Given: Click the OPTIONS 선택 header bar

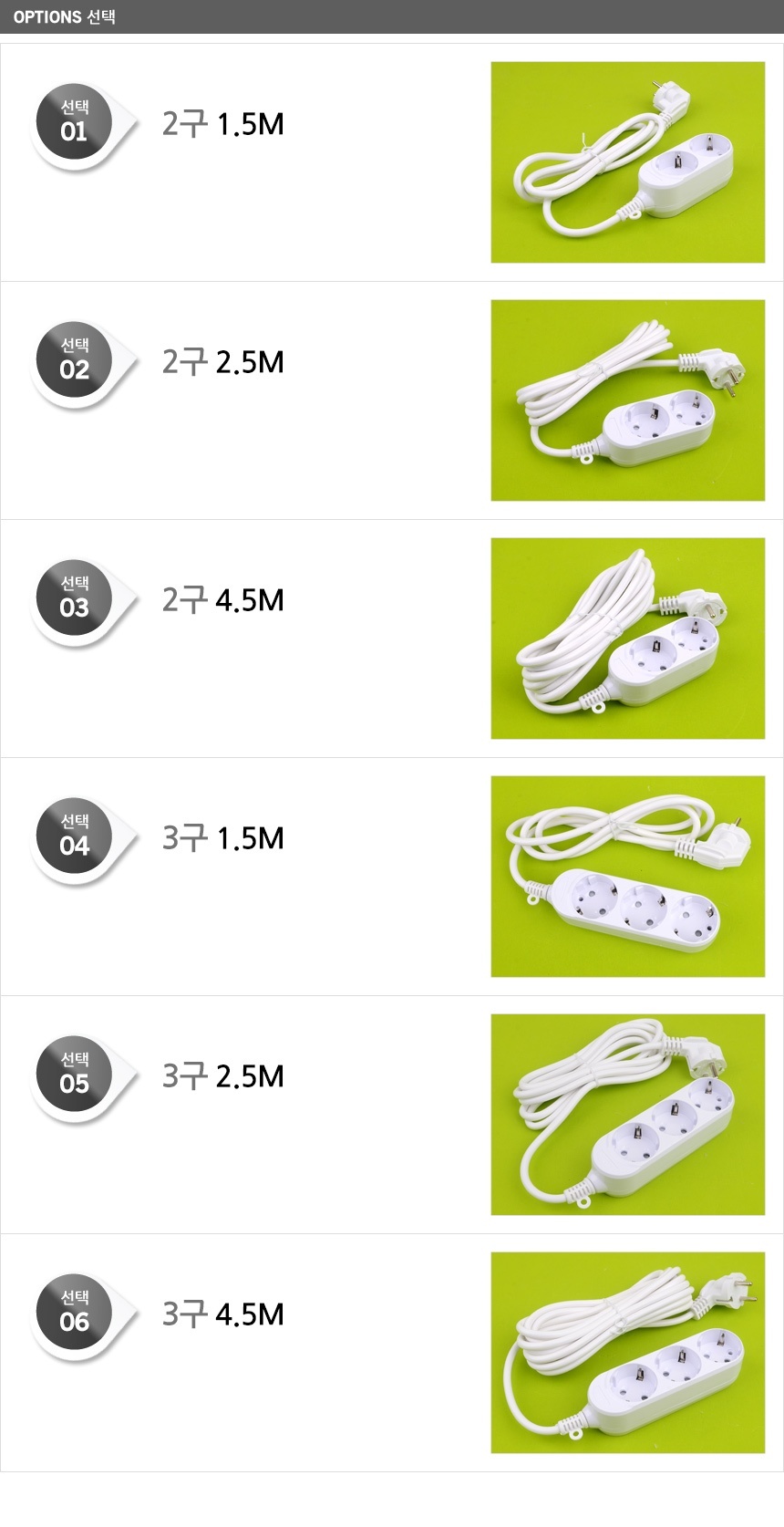Looking at the screenshot, I should 392,16.
